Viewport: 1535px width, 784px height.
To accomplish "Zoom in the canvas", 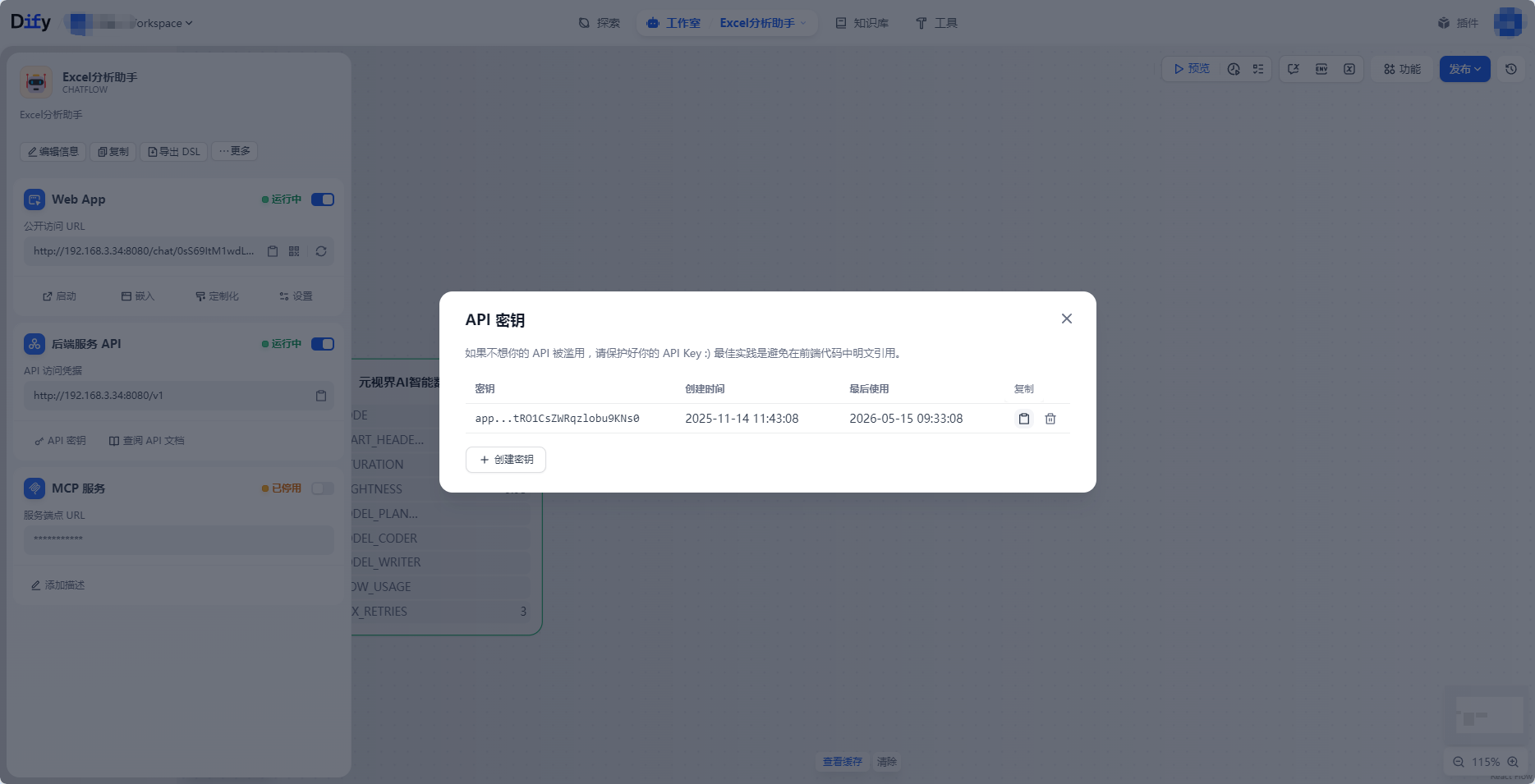I will [x=1513, y=762].
